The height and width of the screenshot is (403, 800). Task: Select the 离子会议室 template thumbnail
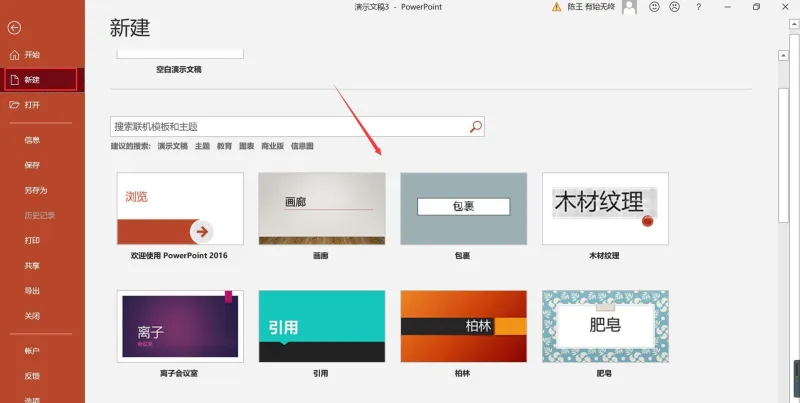(x=180, y=326)
